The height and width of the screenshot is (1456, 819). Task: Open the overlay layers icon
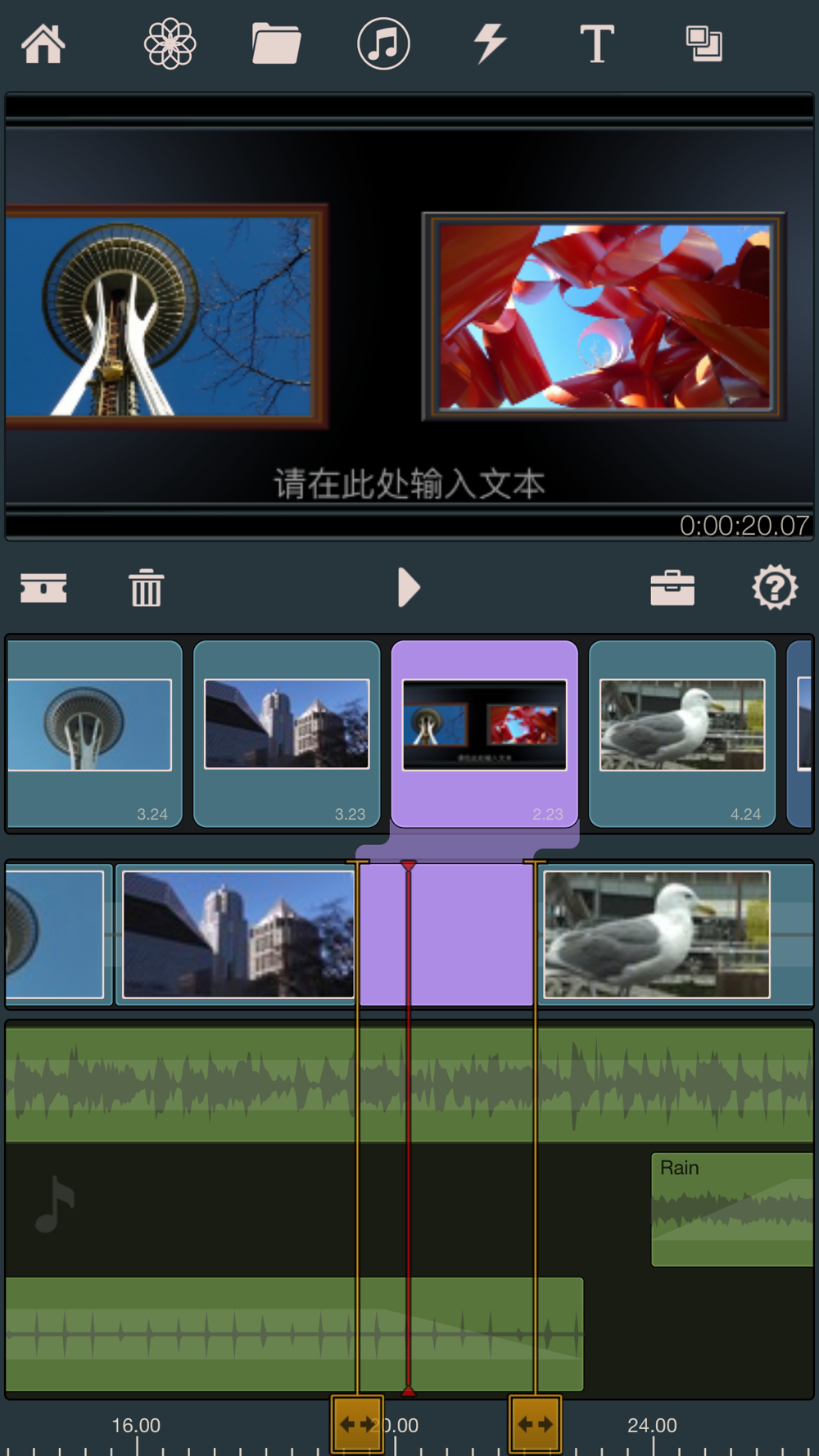(704, 43)
